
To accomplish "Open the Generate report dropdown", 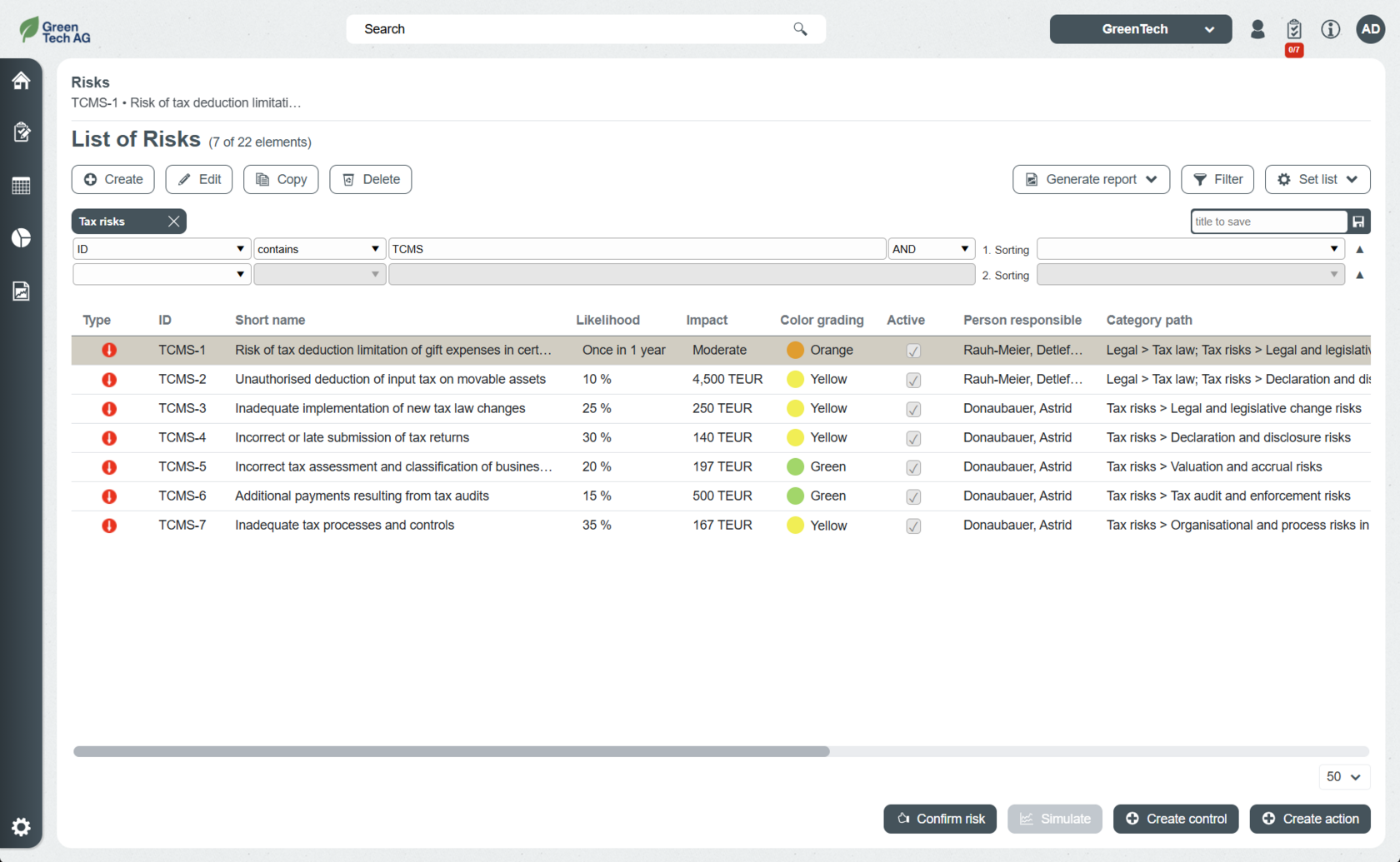I will tap(1090, 179).
